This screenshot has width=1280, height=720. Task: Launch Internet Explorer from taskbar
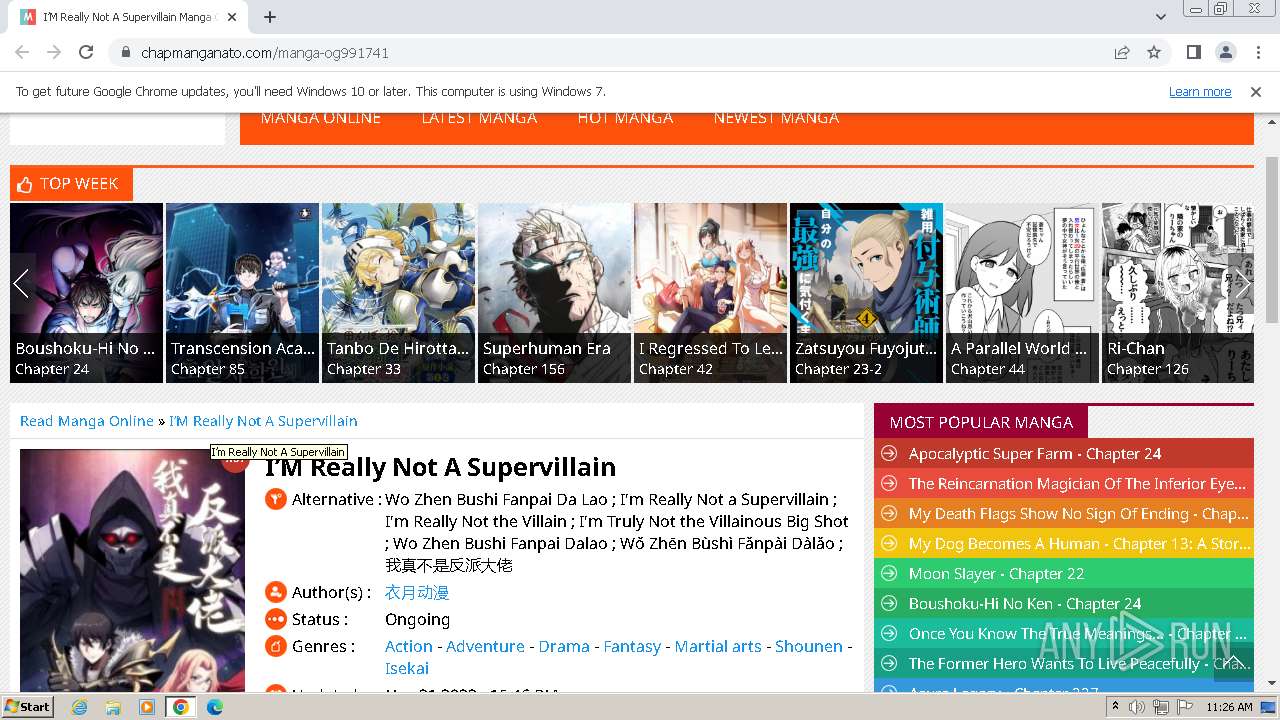coord(79,707)
